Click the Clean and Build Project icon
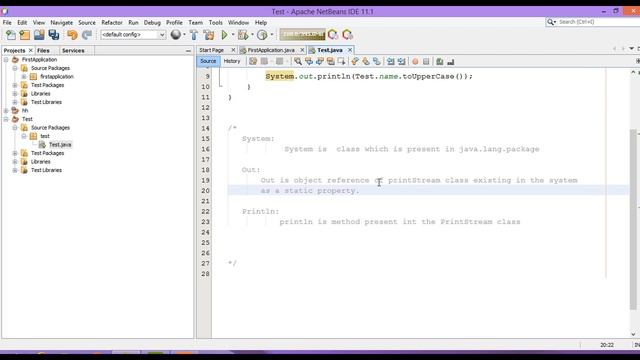640x360 pixels. pos(209,35)
